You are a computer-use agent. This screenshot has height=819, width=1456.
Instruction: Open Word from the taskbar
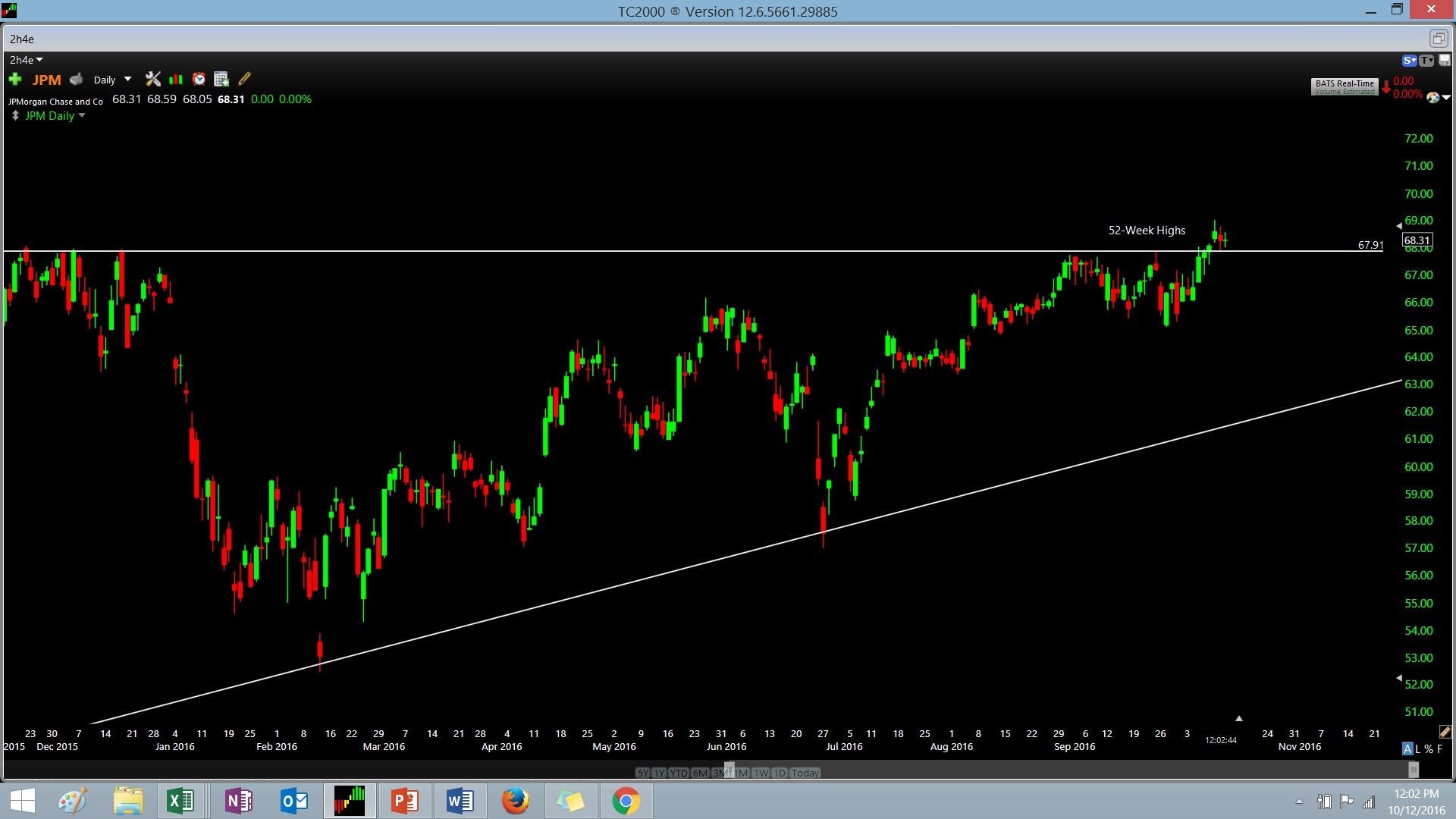pyautogui.click(x=460, y=801)
